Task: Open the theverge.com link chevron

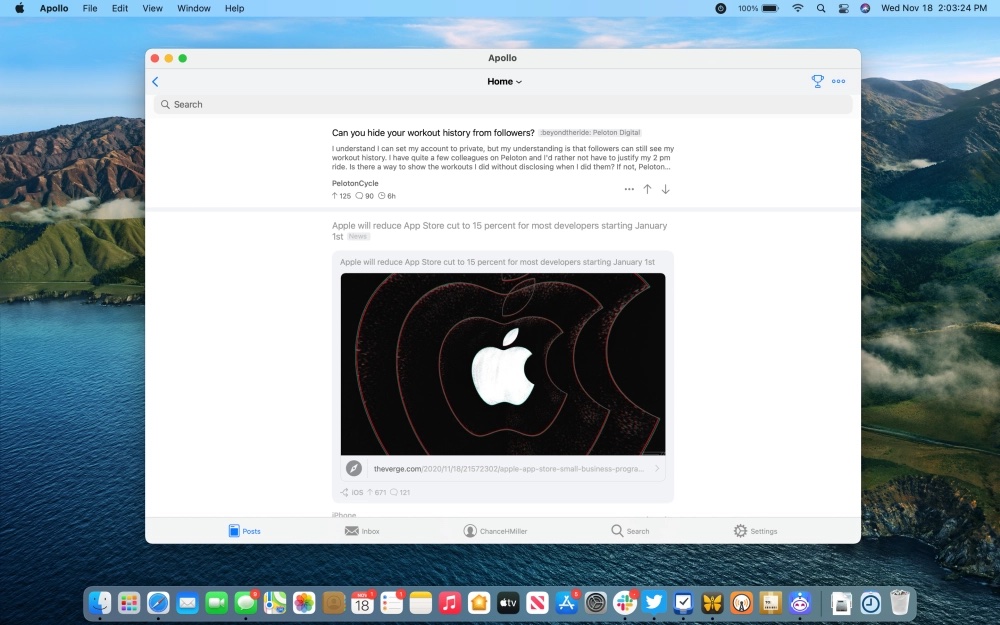Action: (657, 469)
